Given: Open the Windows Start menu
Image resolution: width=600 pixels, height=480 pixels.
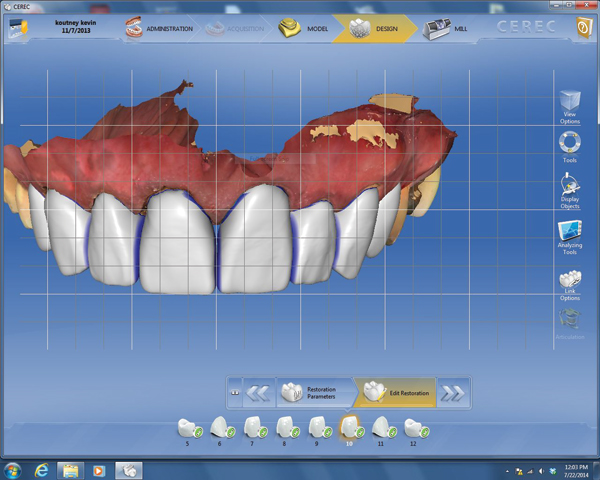Looking at the screenshot, I should click(14, 469).
